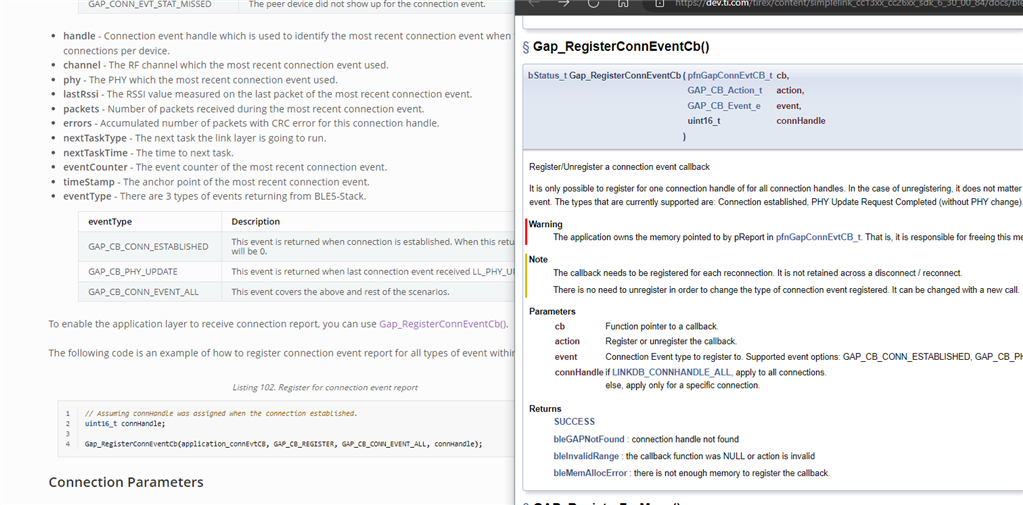Open the bleGAPNotFound return link

click(x=589, y=439)
